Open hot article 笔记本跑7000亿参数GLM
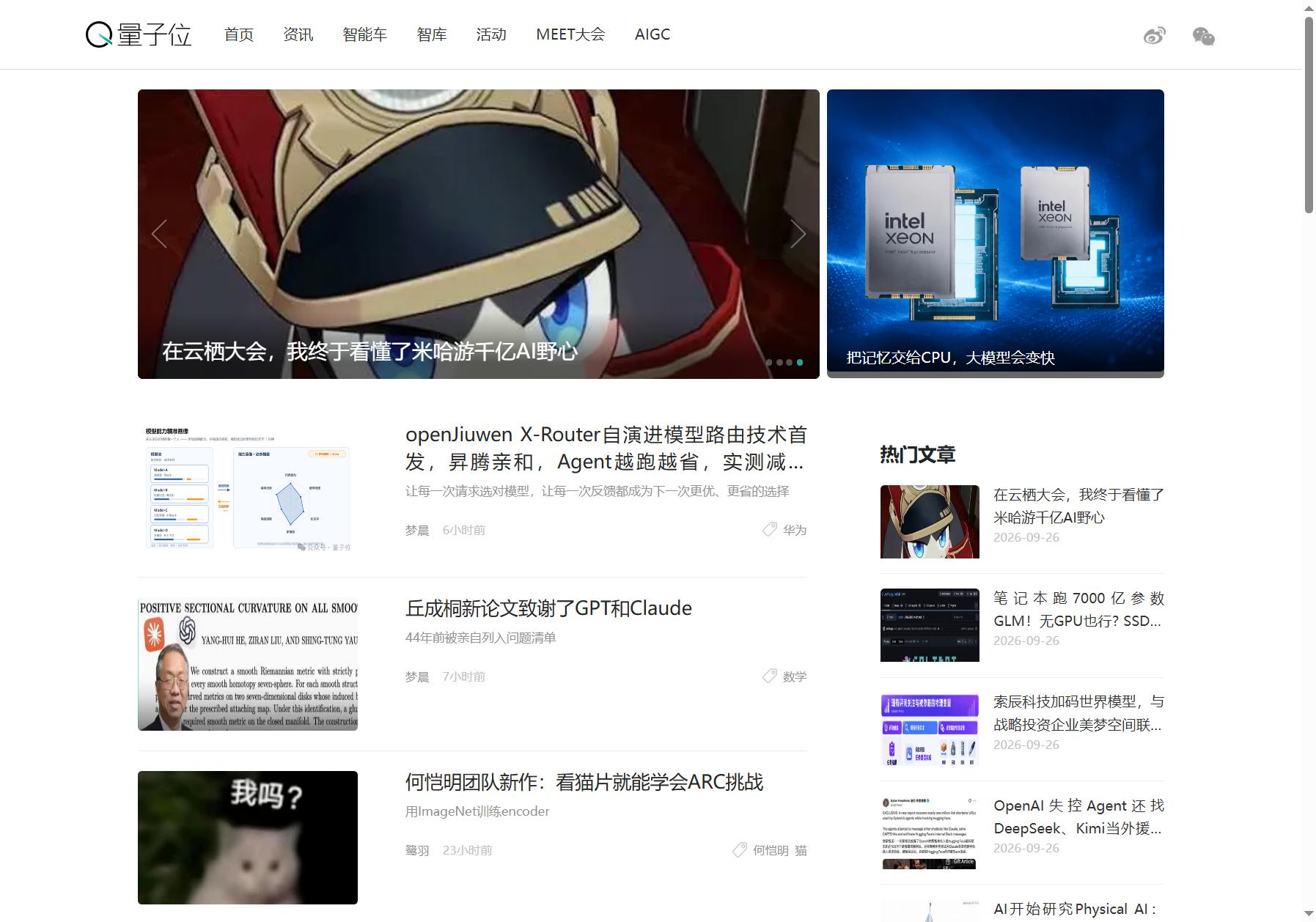 tap(1078, 610)
